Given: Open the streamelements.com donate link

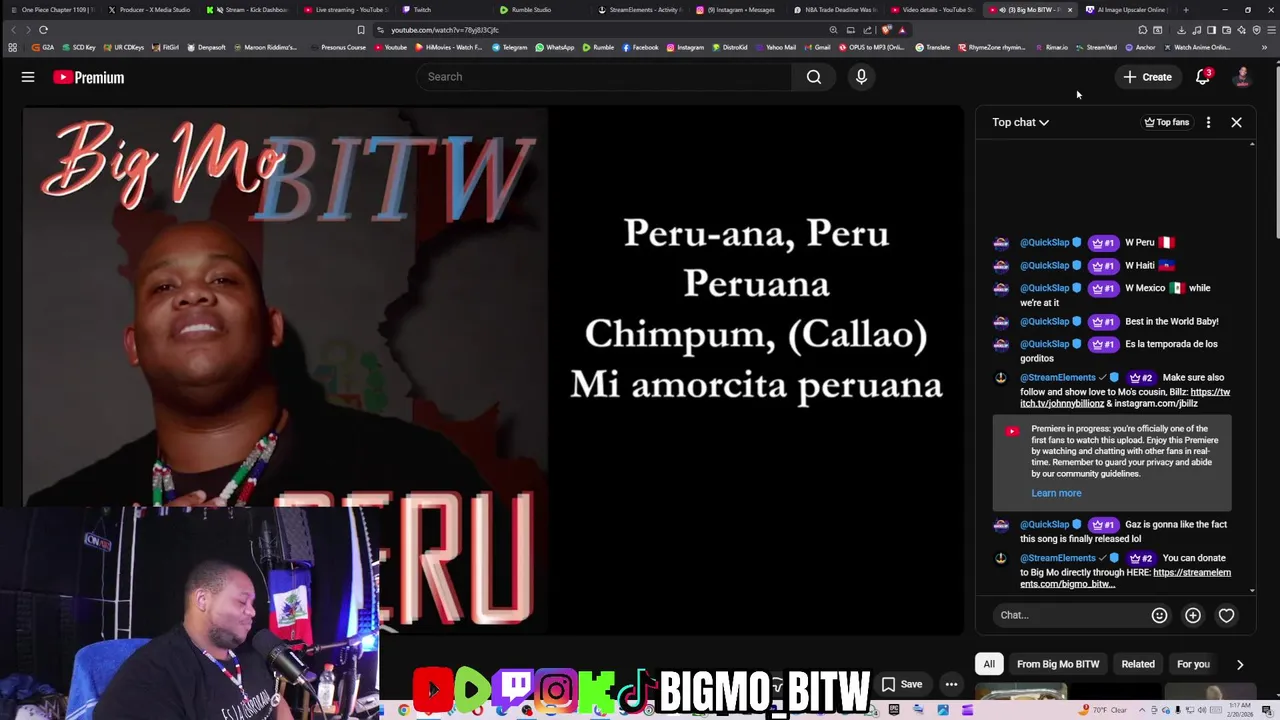Looking at the screenshot, I should [x=1125, y=578].
